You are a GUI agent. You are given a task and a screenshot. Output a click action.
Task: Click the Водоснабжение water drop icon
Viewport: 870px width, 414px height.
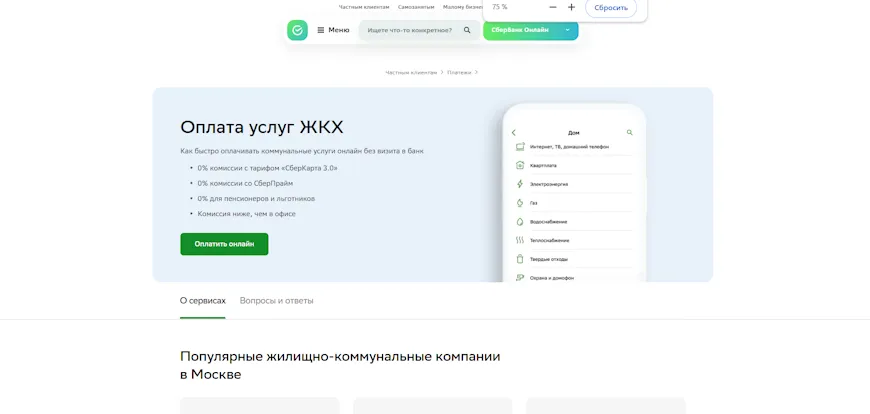(x=520, y=221)
